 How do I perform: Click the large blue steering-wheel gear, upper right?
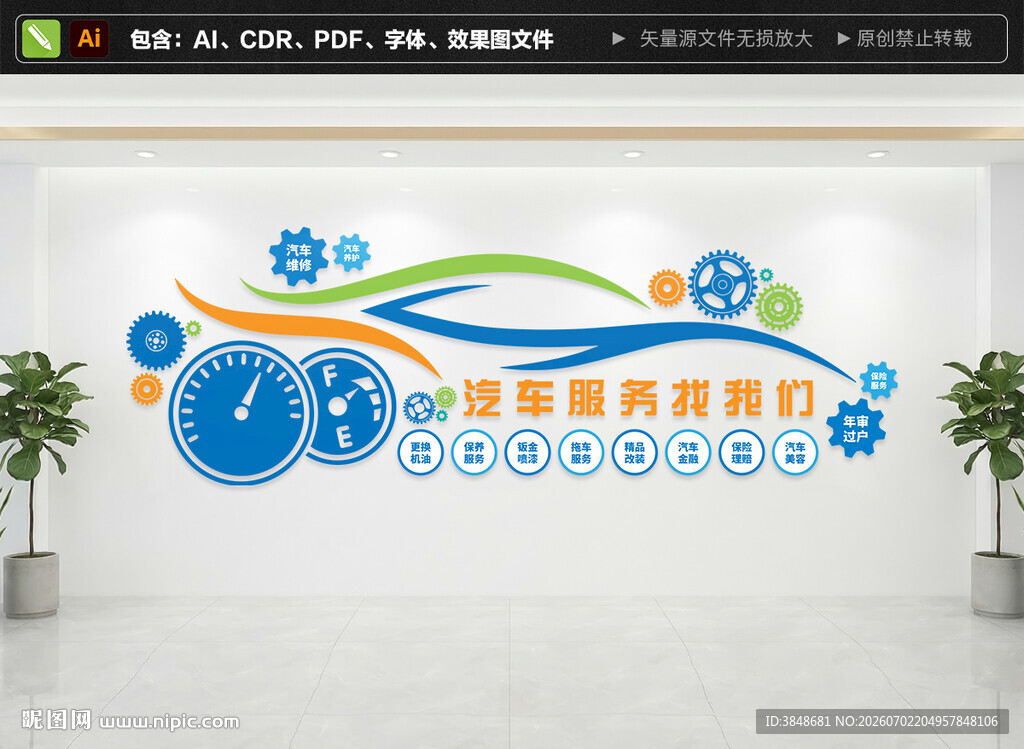722,284
